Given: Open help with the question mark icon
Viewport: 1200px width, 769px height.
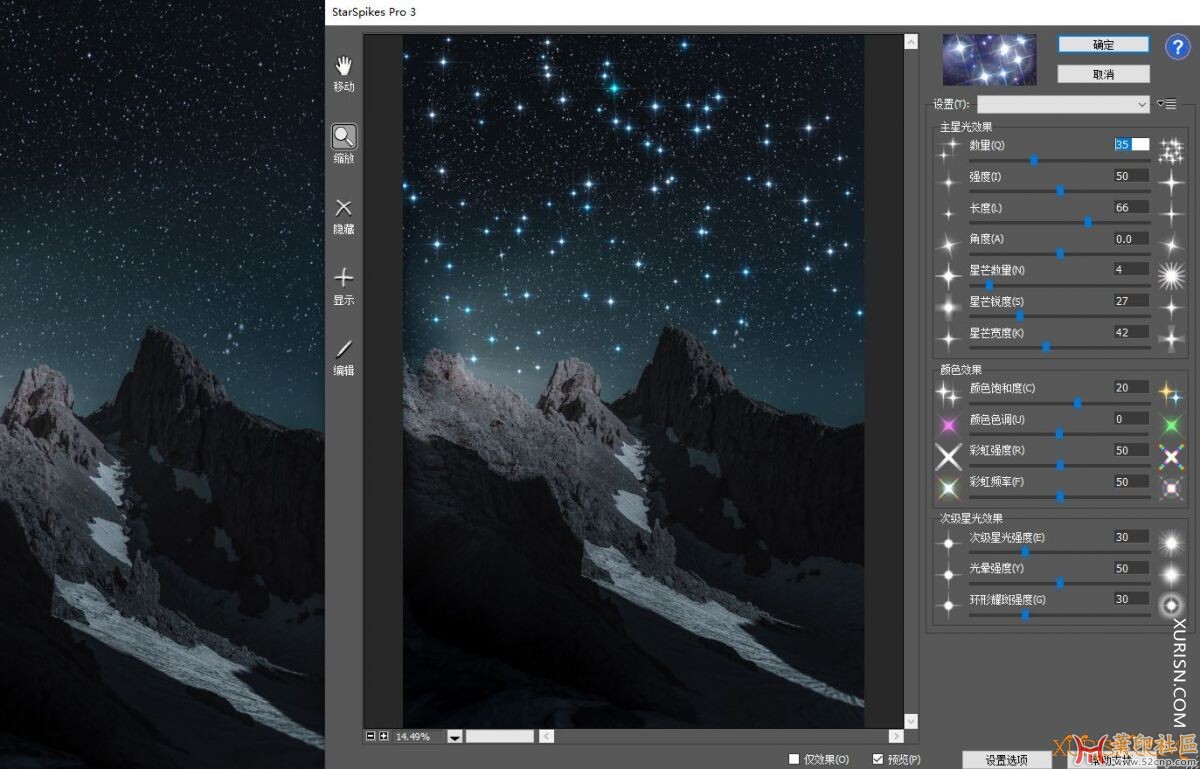Looking at the screenshot, I should (1177, 46).
